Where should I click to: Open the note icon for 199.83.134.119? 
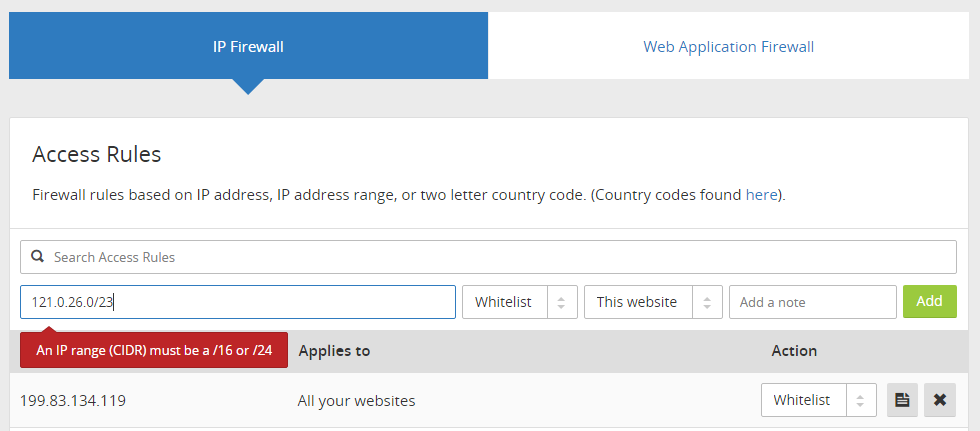click(902, 400)
